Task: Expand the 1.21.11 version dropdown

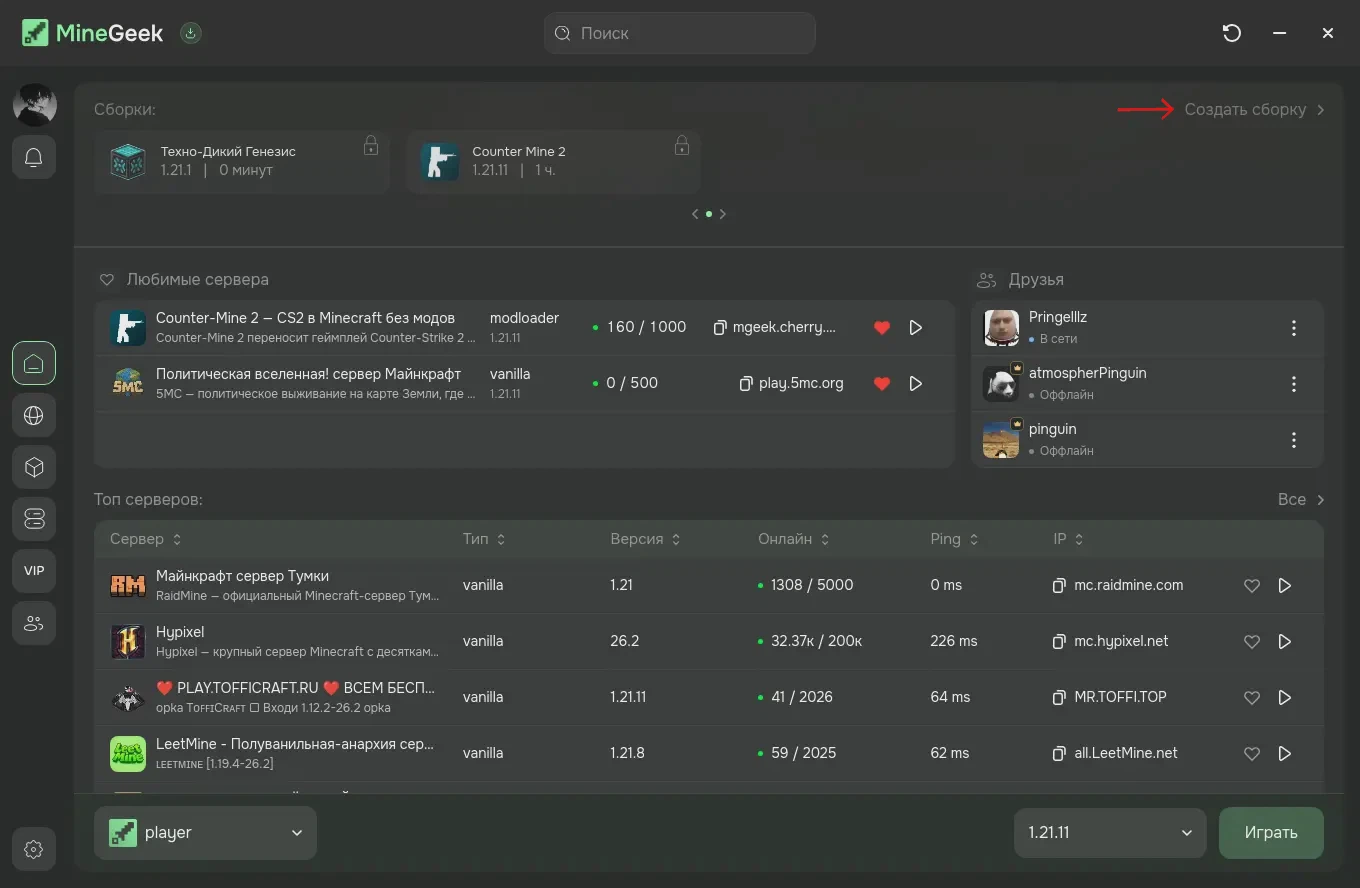Action: point(1110,833)
